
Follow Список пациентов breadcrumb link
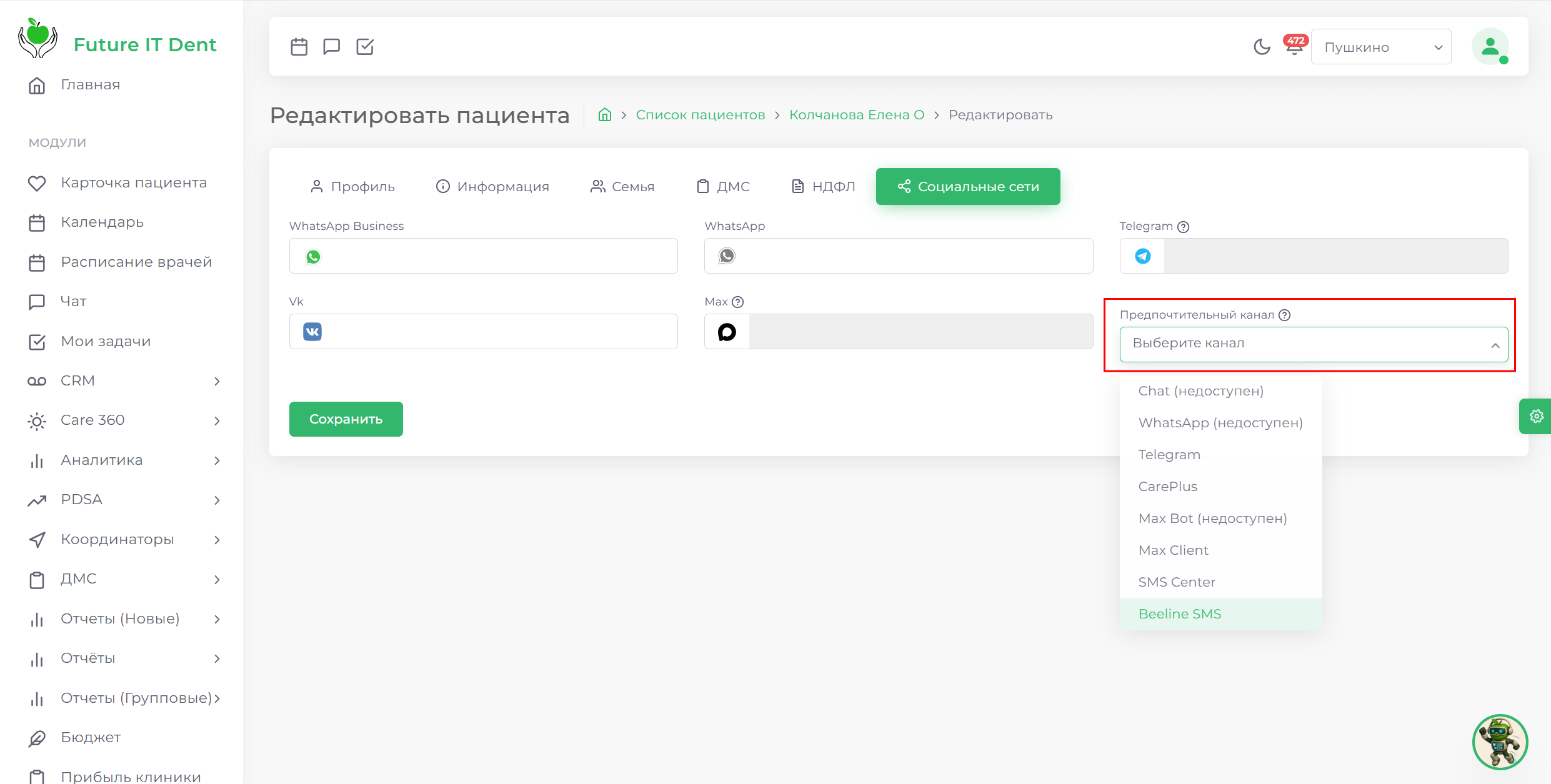click(701, 115)
